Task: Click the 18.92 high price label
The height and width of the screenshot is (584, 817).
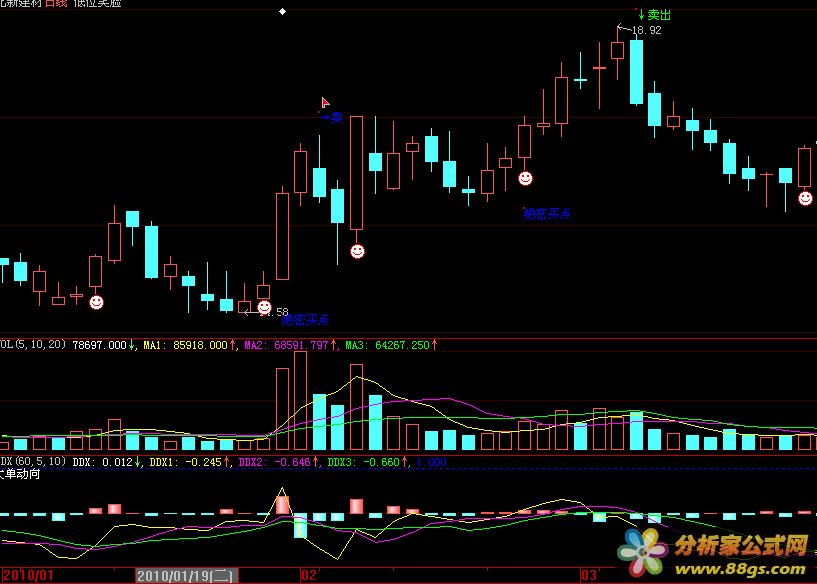Action: click(x=646, y=30)
